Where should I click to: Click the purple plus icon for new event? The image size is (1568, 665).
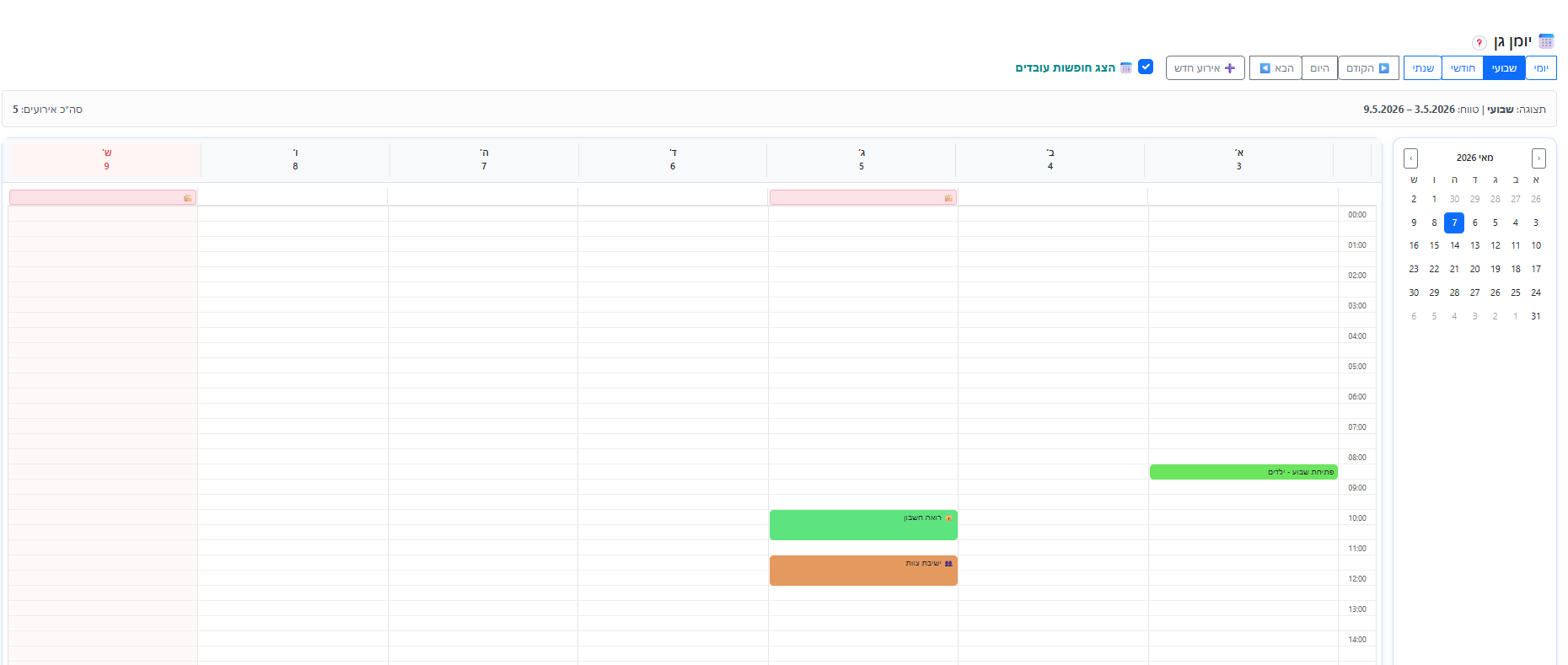(x=1230, y=68)
